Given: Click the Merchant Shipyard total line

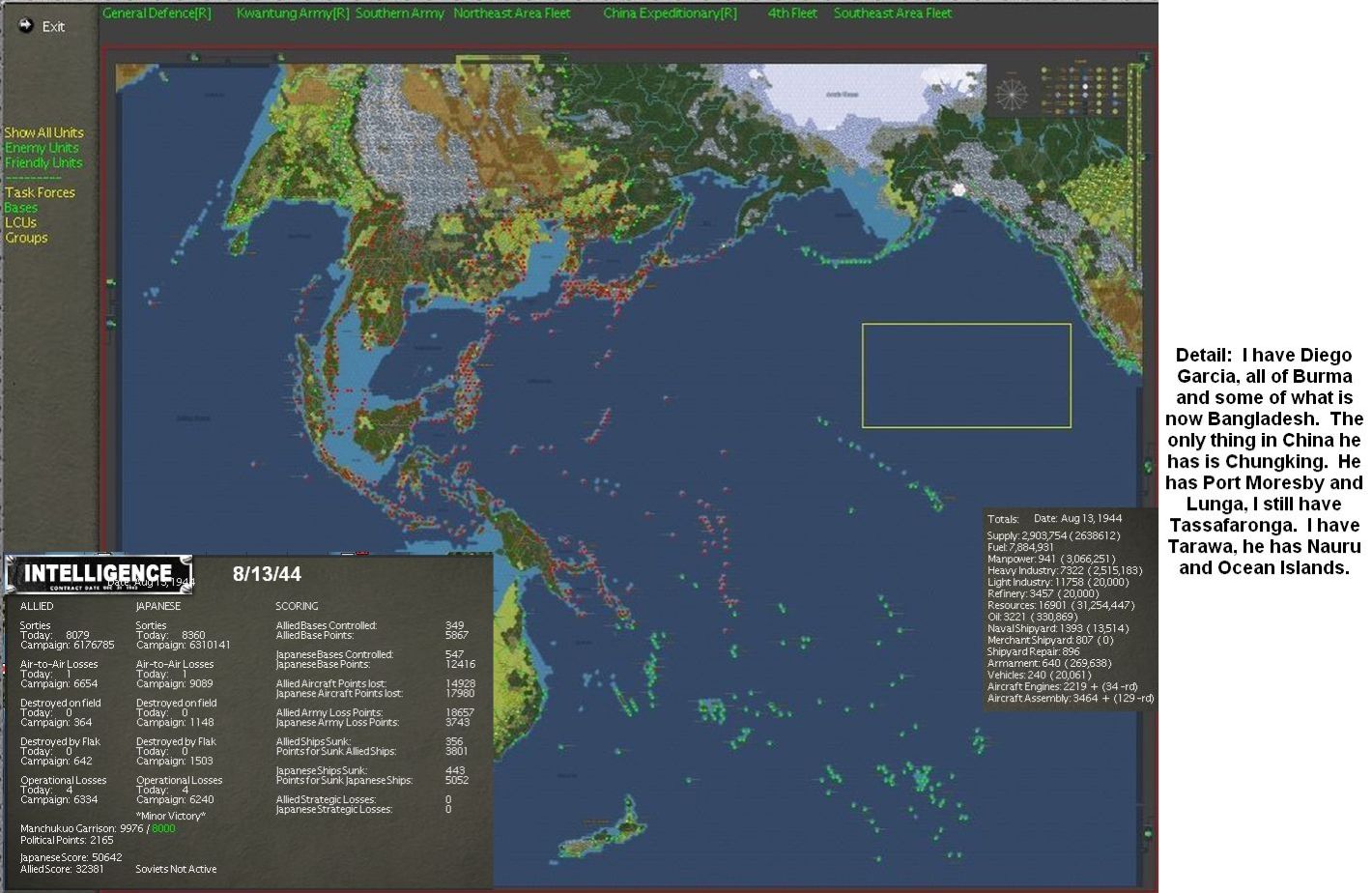Looking at the screenshot, I should coord(1049,640).
